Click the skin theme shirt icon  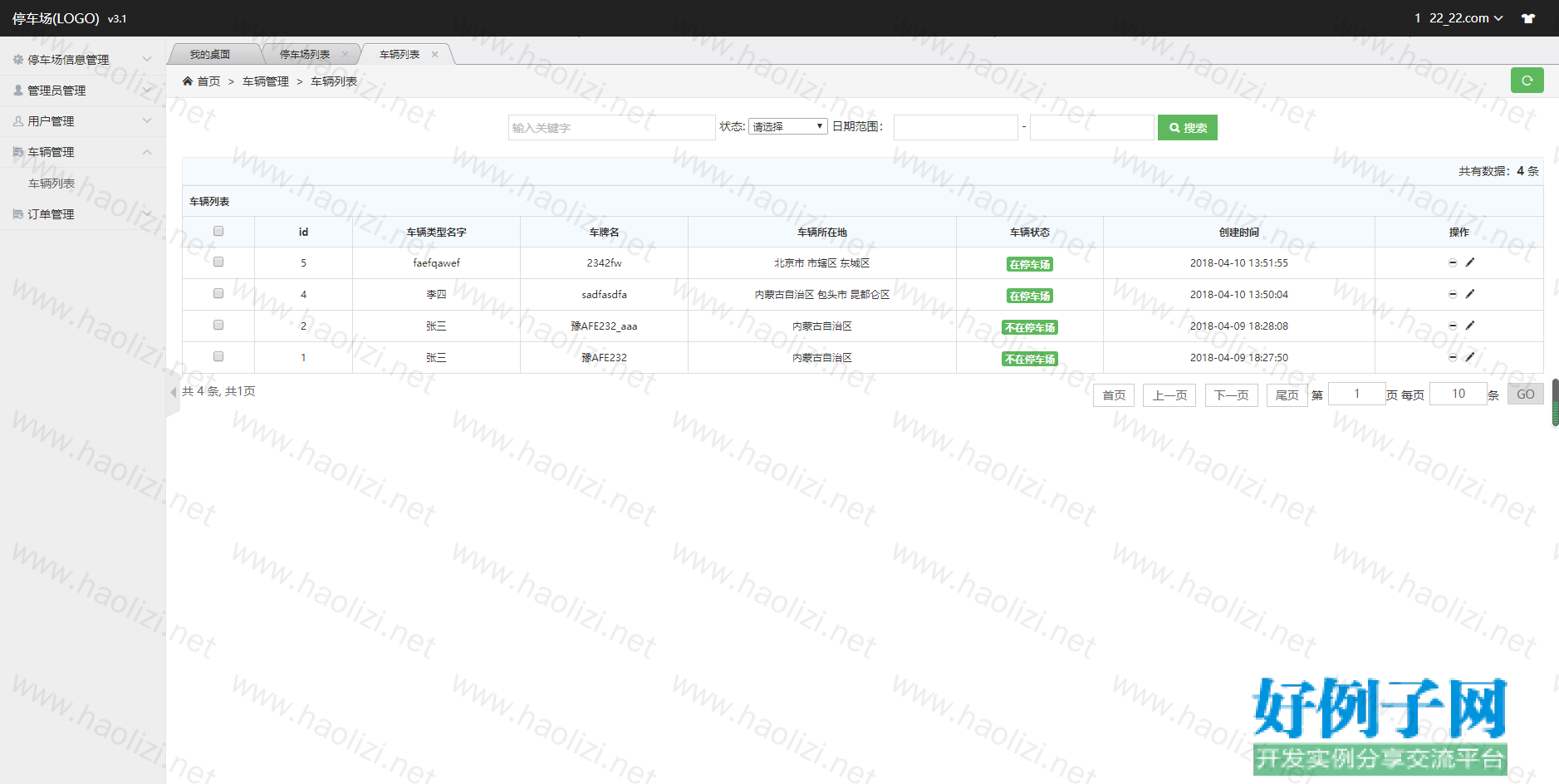pyautogui.click(x=1527, y=18)
